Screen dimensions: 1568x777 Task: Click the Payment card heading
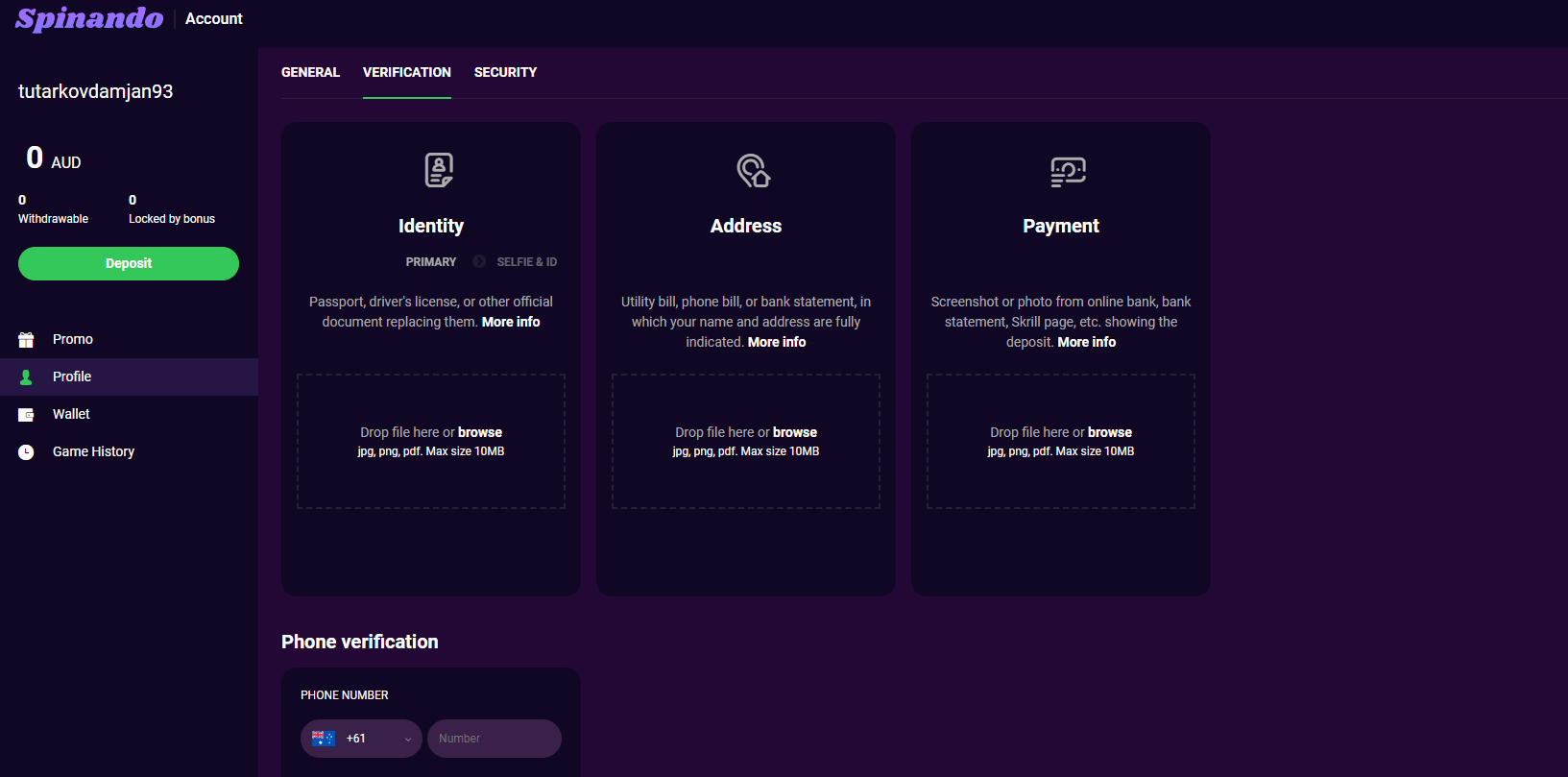[1061, 226]
